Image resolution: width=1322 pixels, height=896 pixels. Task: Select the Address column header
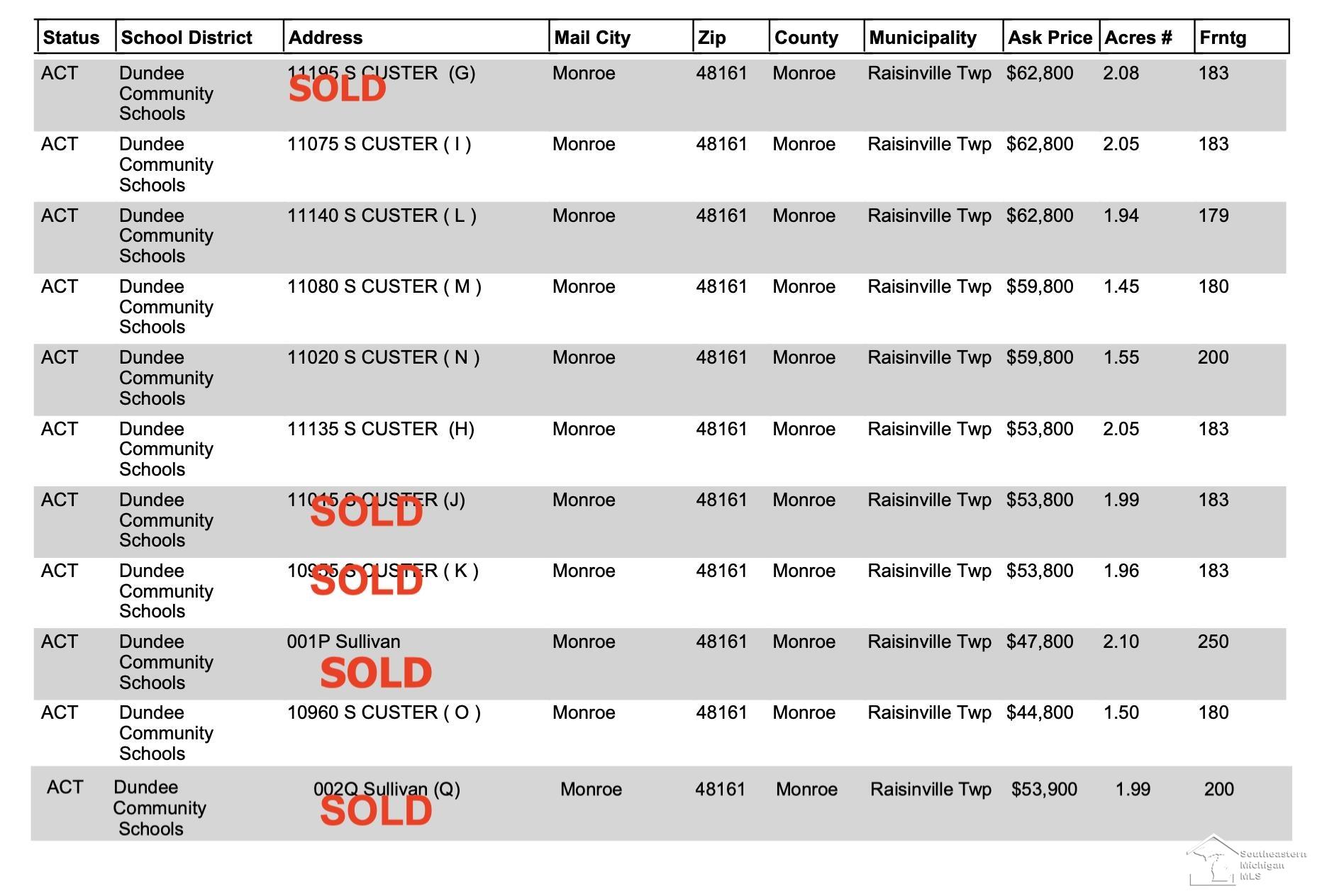click(326, 38)
